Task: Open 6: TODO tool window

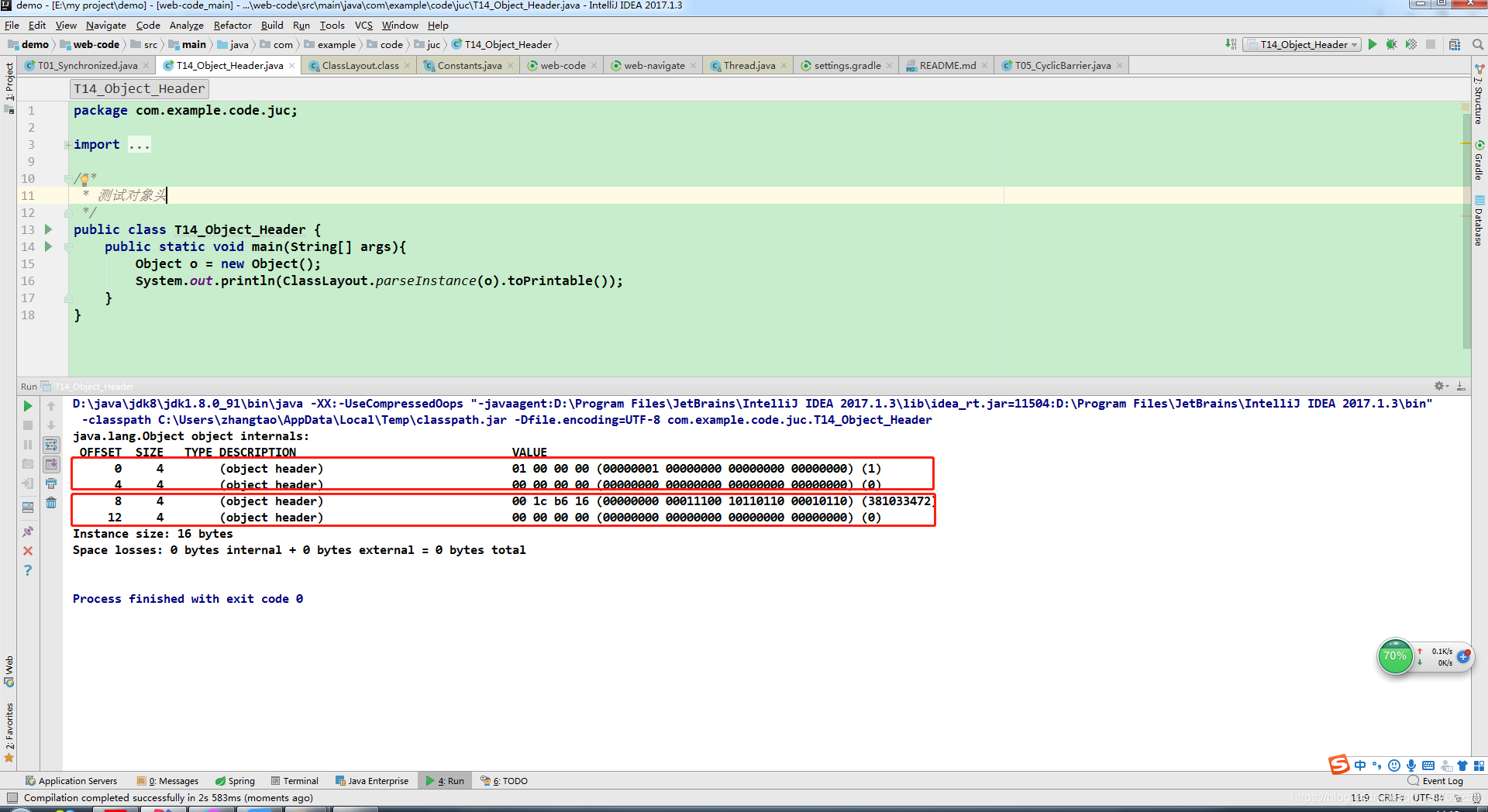Action: (504, 781)
